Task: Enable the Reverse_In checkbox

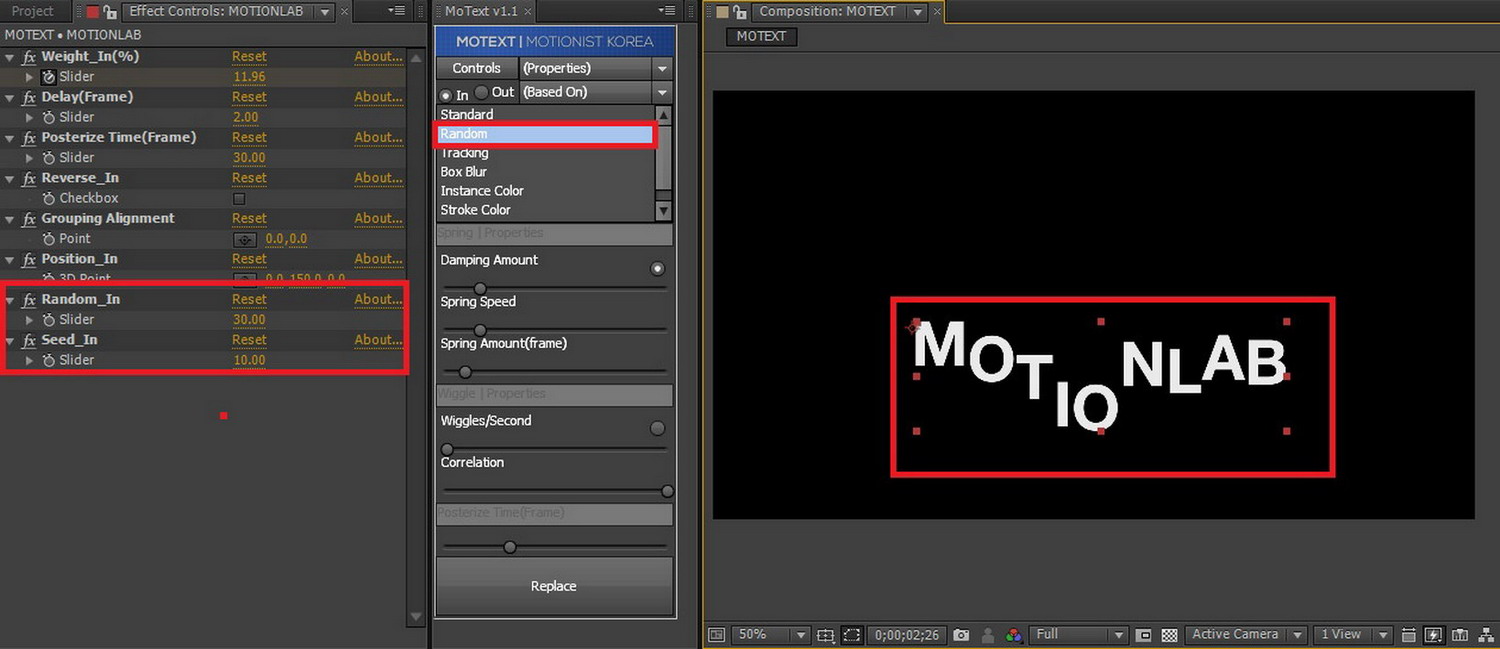Action: point(239,199)
